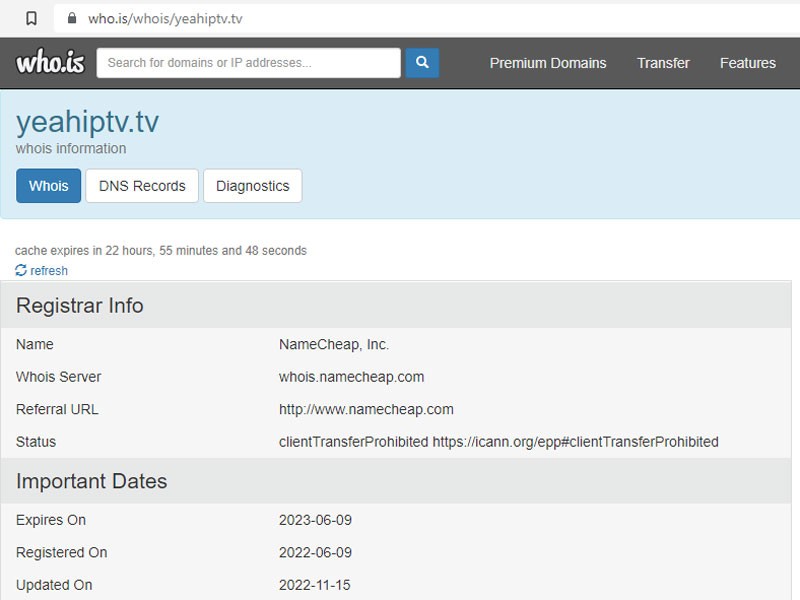Switch to the Diagnostics tab
Image resolution: width=800 pixels, height=600 pixels.
[x=253, y=186]
